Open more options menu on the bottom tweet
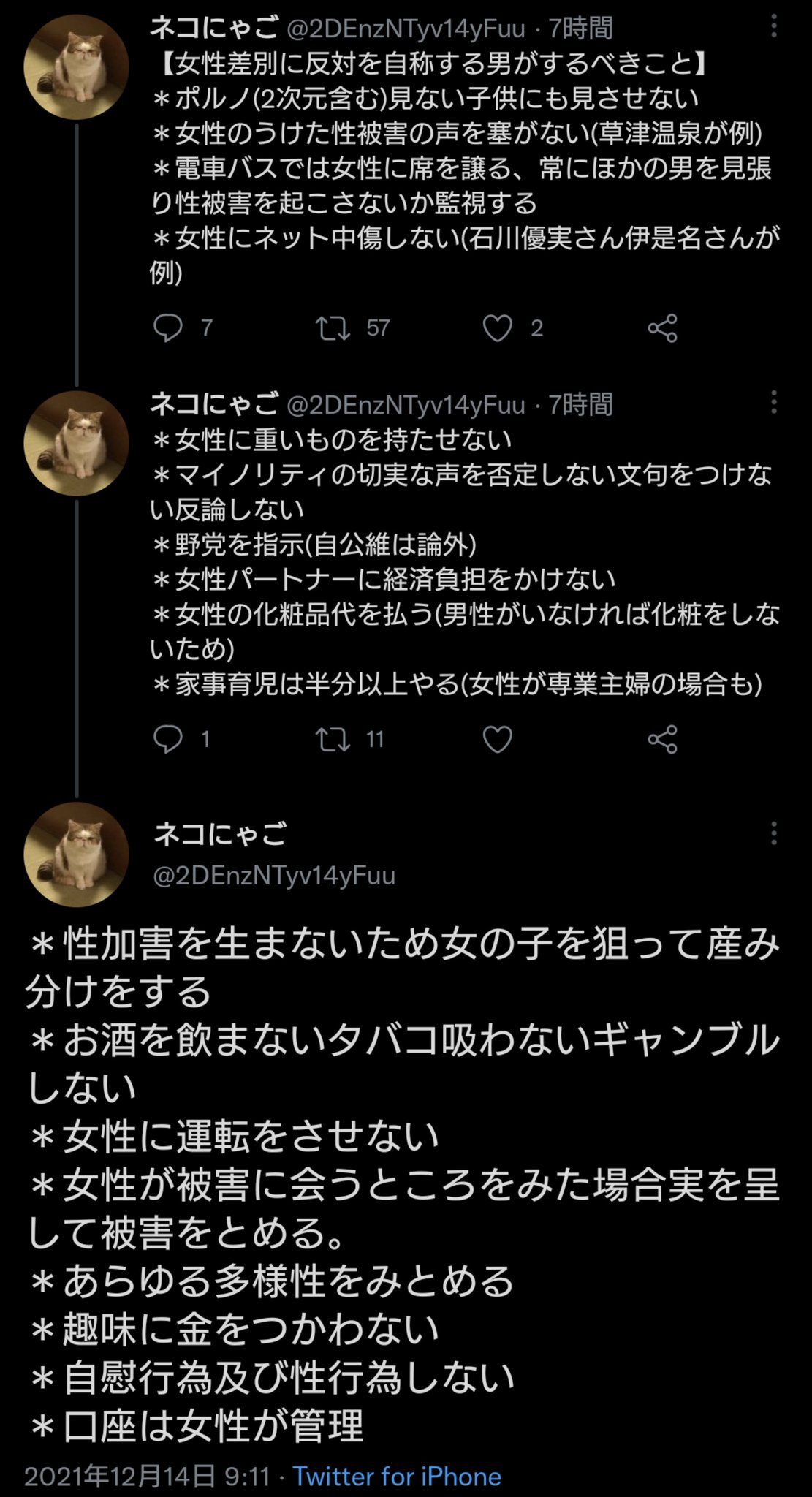This screenshot has height=1497, width=812. tap(773, 833)
